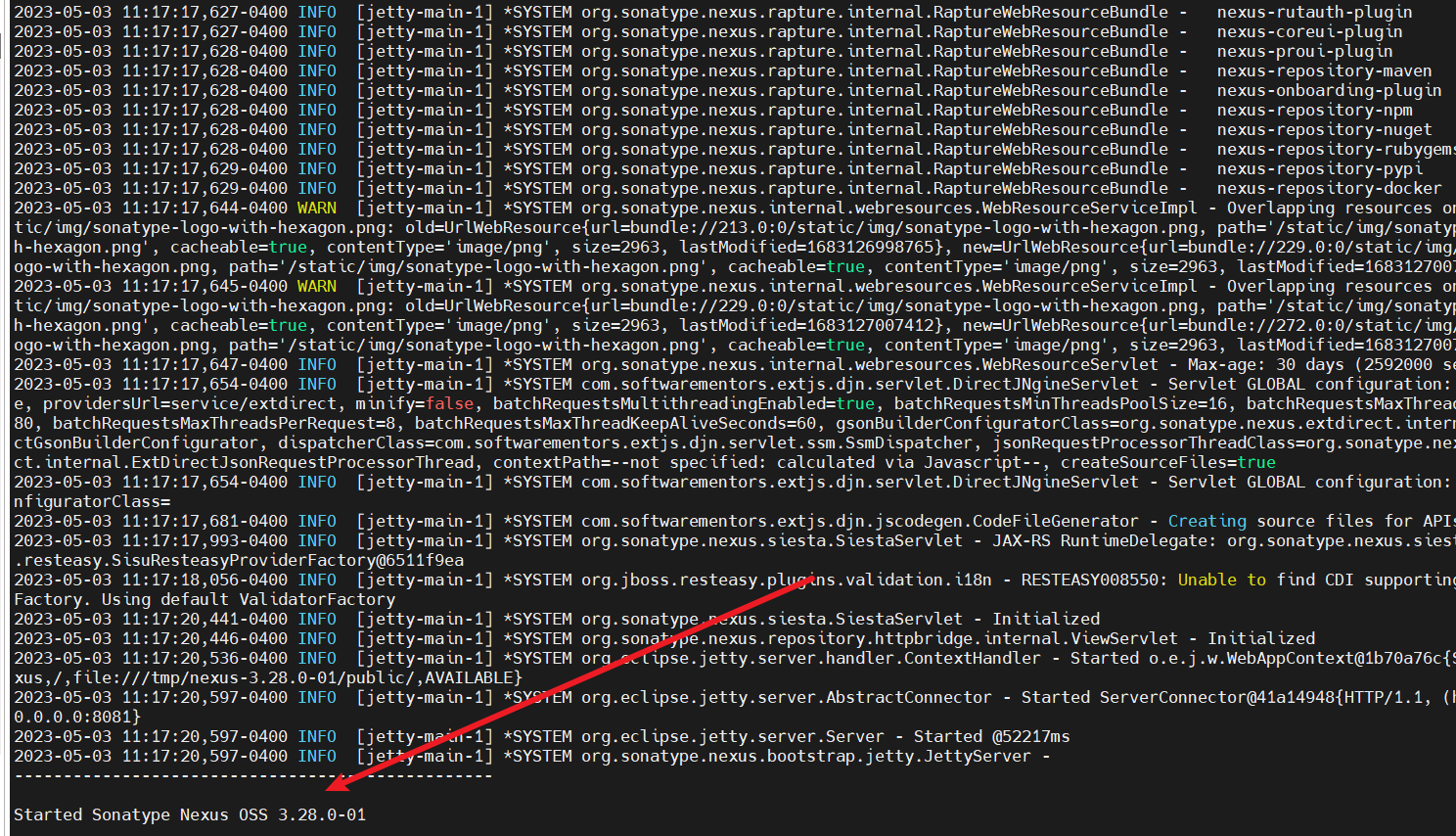Click the 0.0.0.0:8081 address text
1456x836 pixels.
click(x=72, y=717)
